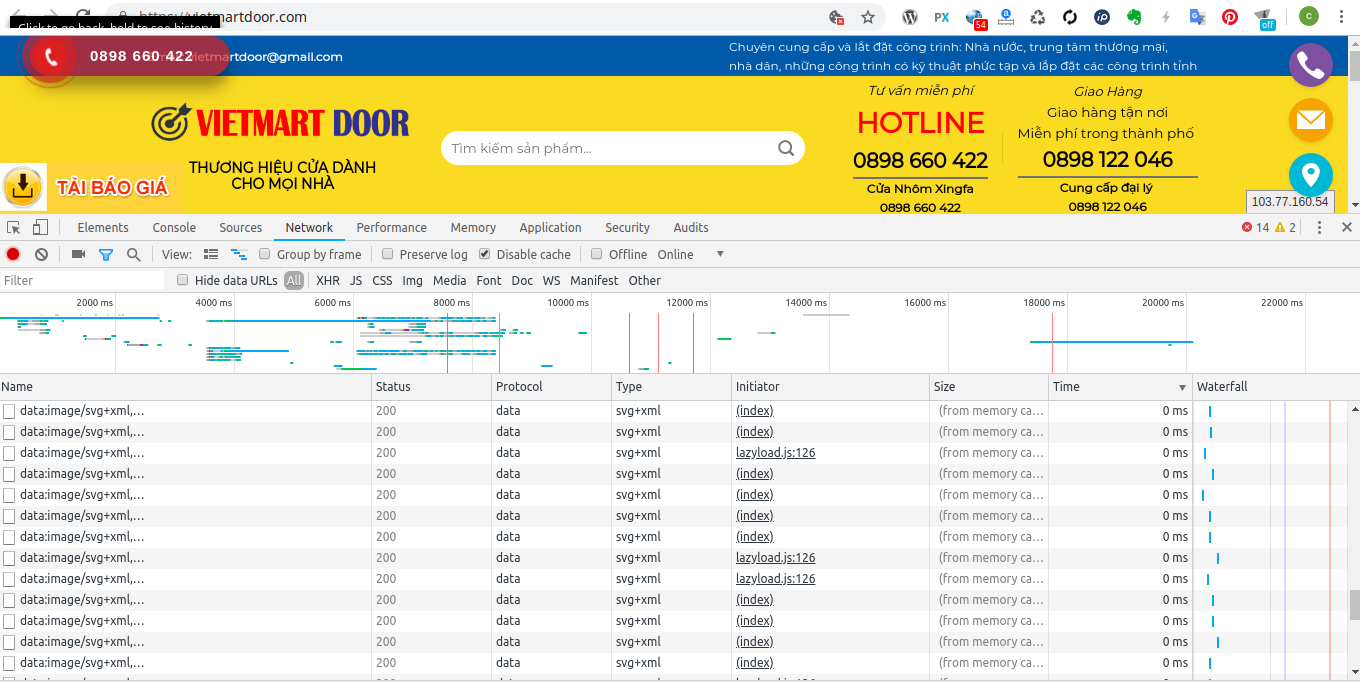
Task: Open the IP extension icon
Action: [1102, 17]
